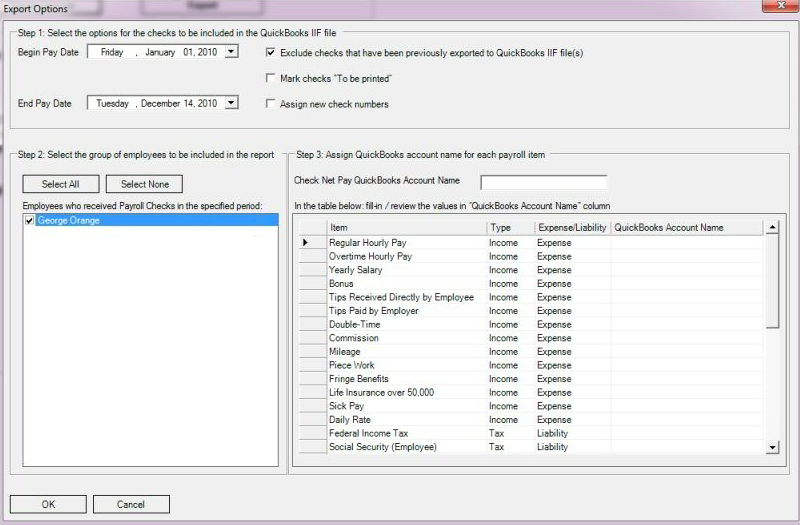Enable Assign new check numbers
800x525 pixels.
270,104
